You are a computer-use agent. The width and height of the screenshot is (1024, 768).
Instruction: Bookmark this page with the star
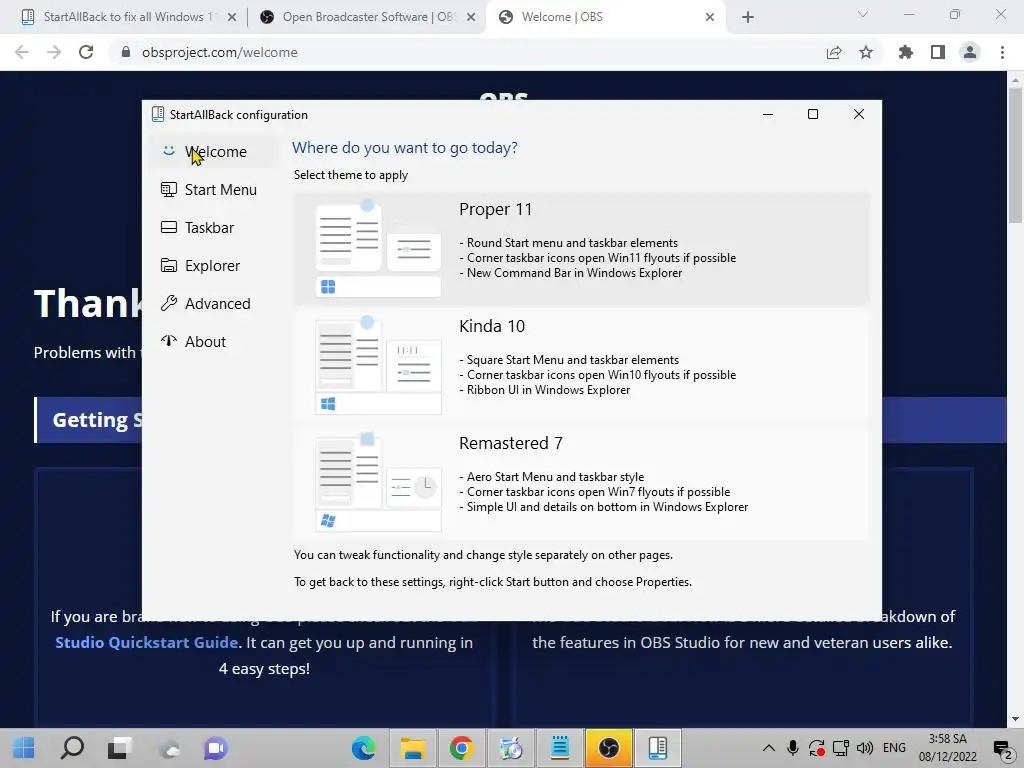pos(866,52)
